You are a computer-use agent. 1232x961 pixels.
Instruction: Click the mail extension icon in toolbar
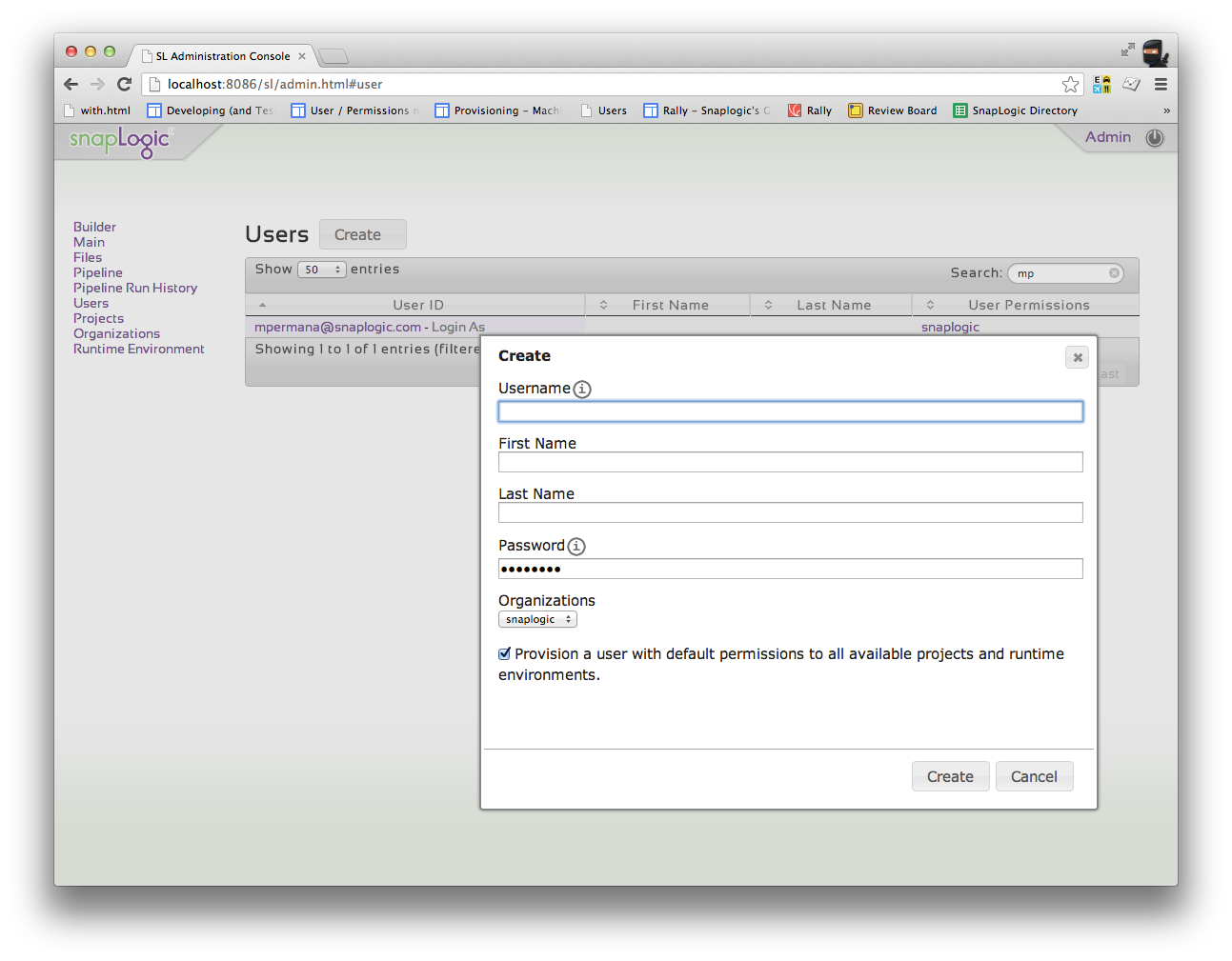(x=1132, y=84)
